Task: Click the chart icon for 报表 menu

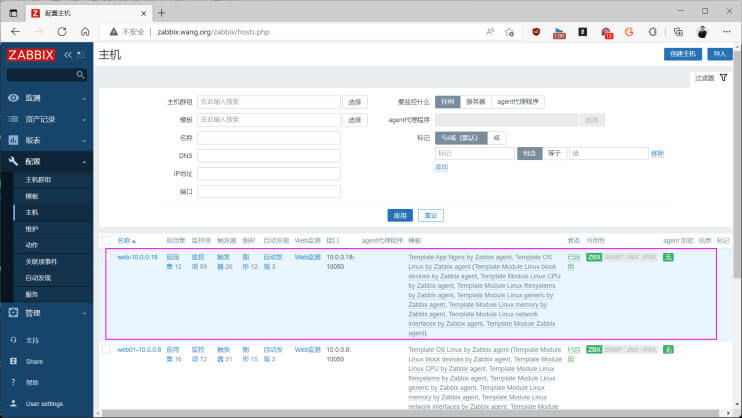Action: tap(13, 140)
